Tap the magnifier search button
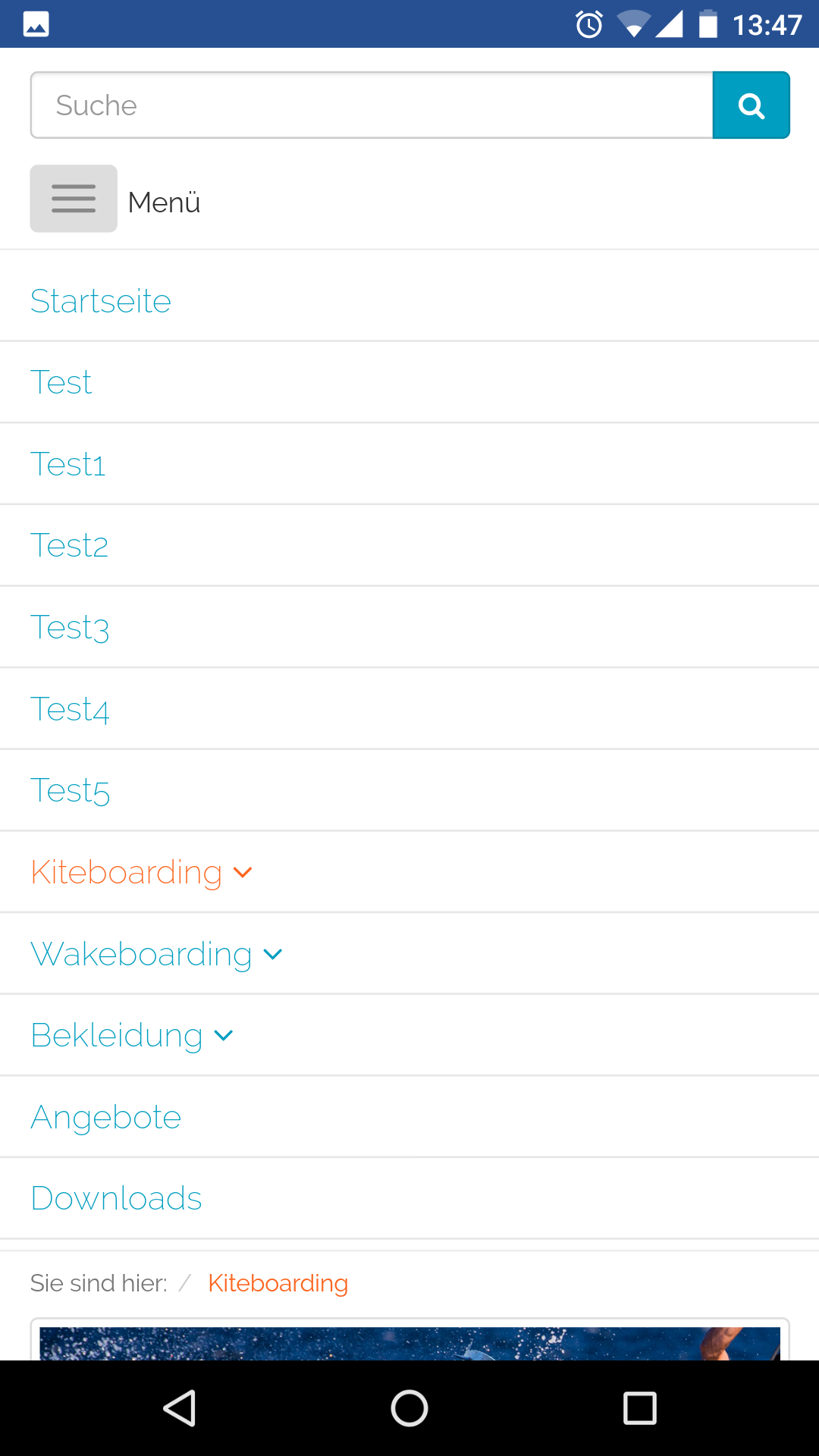 751,105
